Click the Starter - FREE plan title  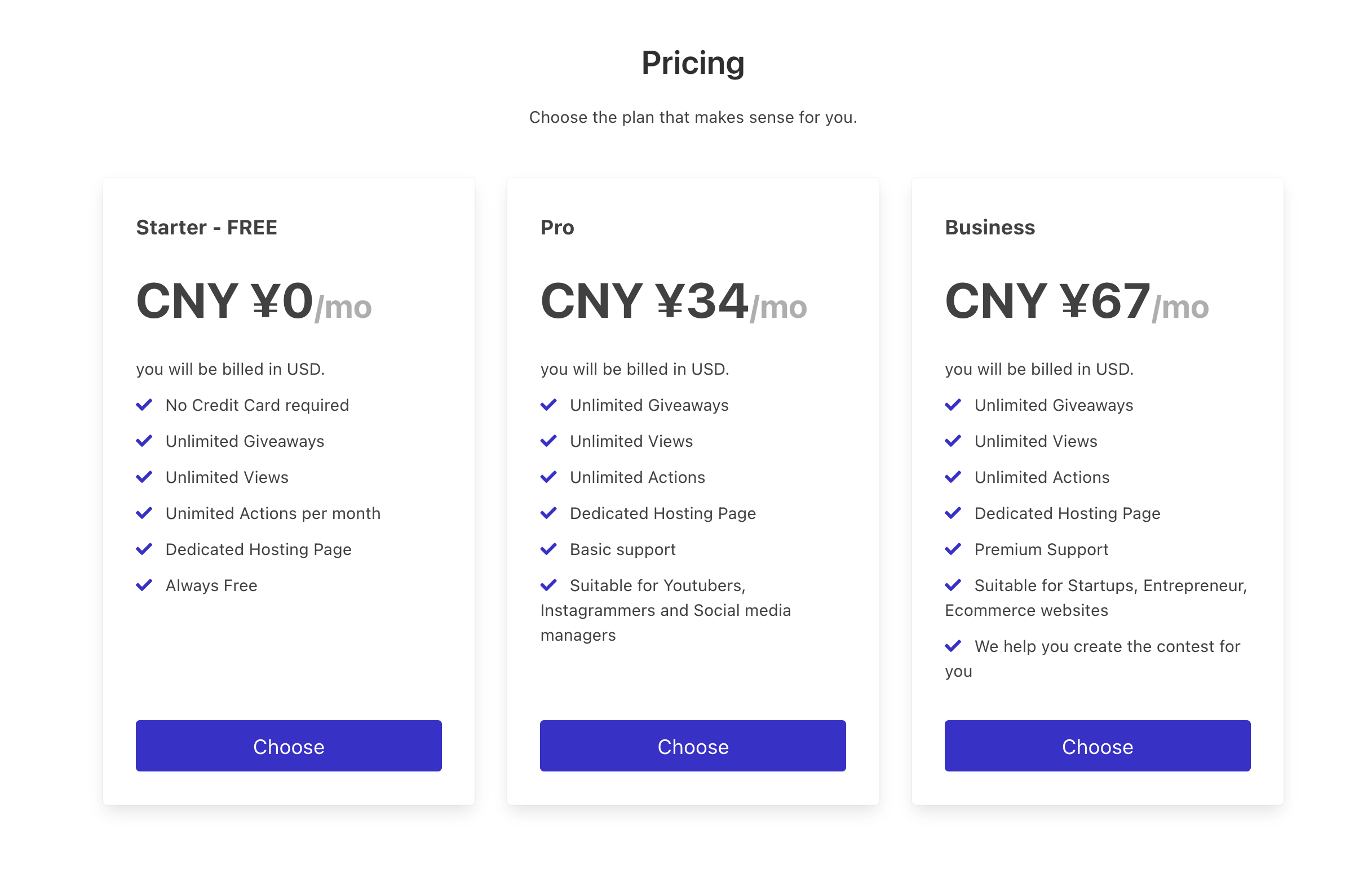[206, 228]
